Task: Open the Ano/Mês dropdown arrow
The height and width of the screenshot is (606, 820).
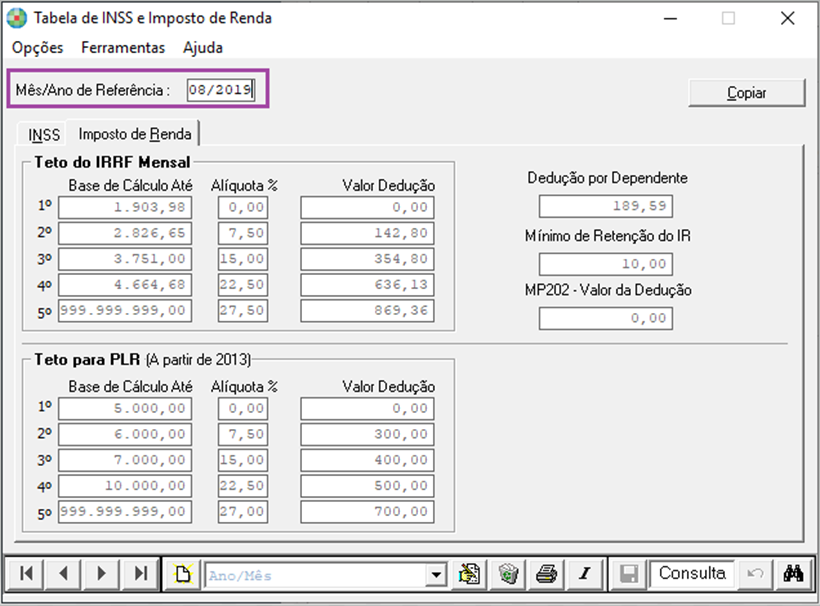Action: 436,575
